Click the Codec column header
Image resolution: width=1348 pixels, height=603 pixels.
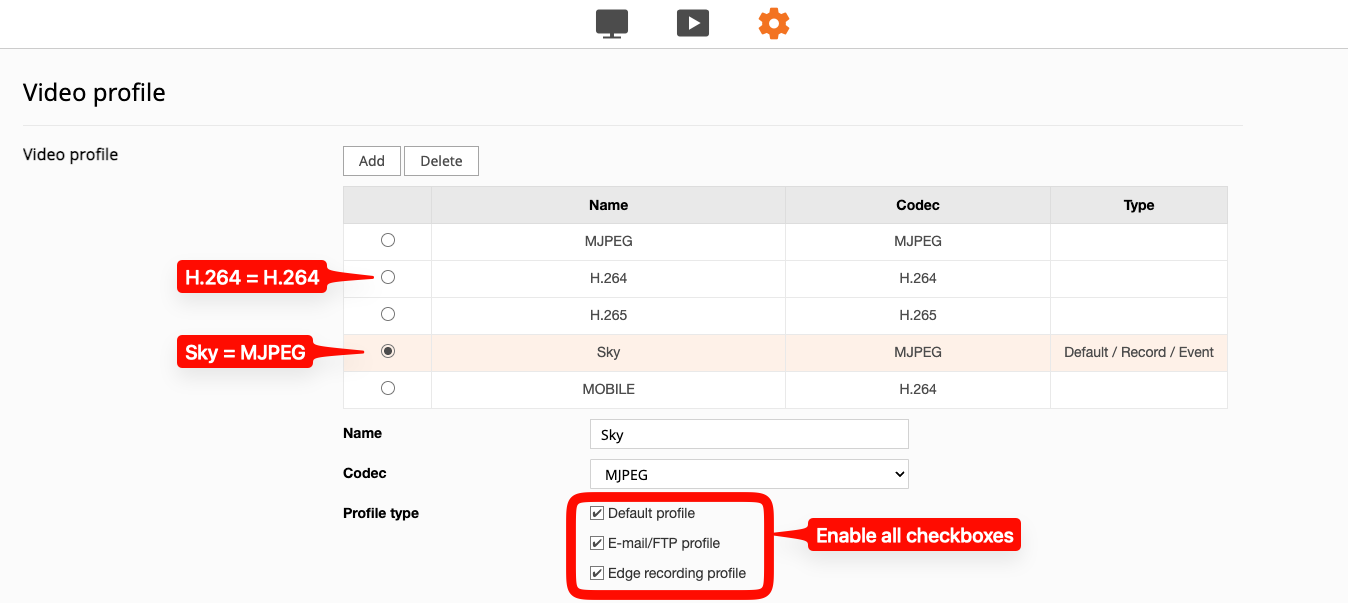[917, 205]
